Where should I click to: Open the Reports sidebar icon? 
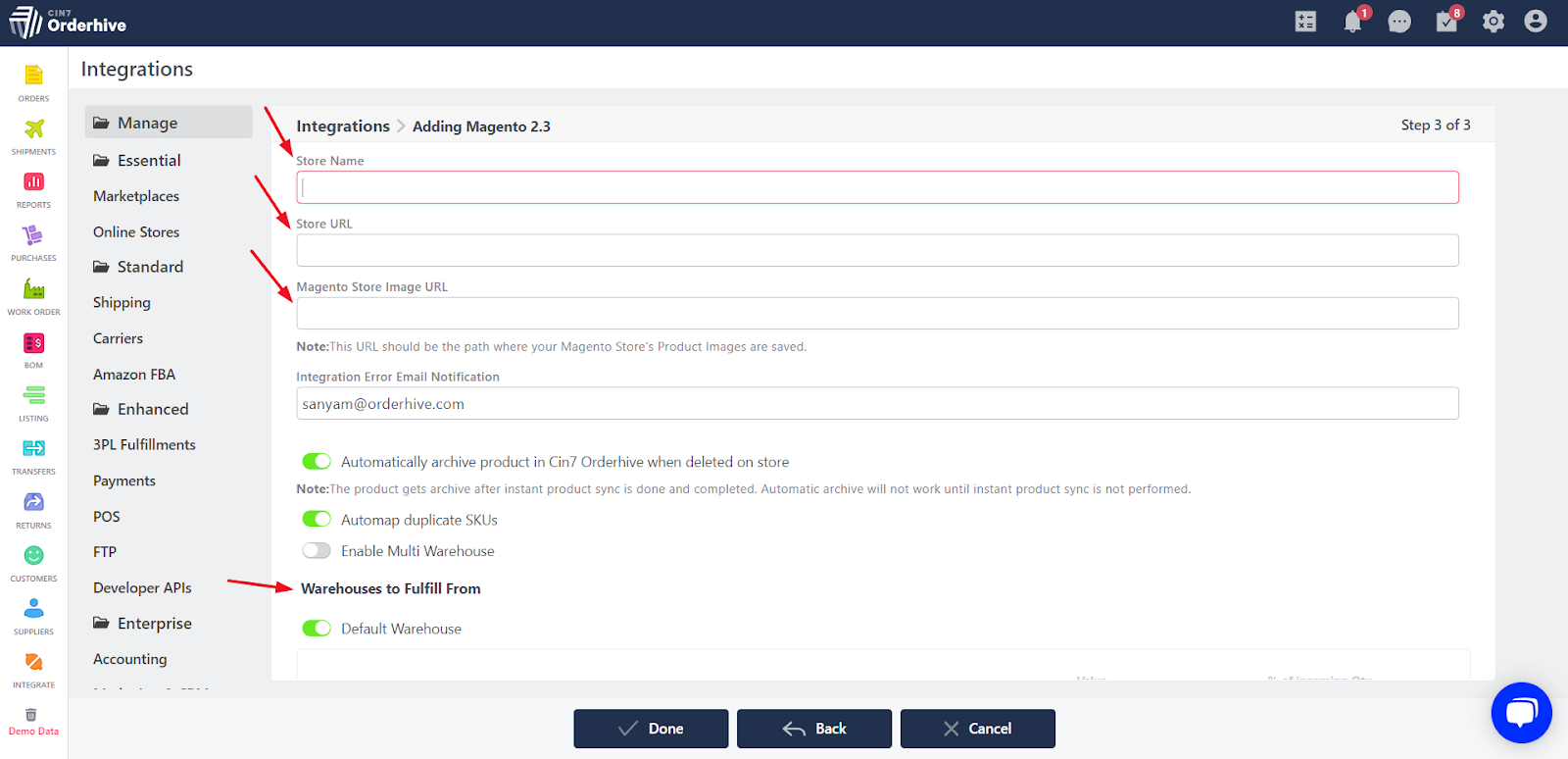pyautogui.click(x=33, y=181)
